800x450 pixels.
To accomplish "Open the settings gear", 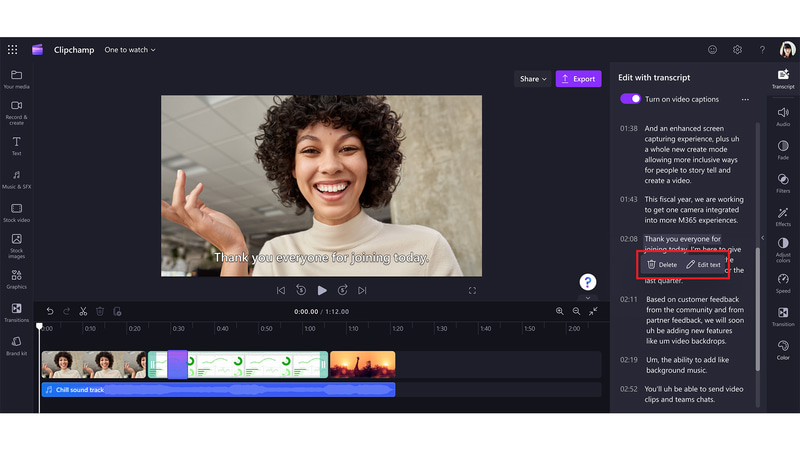I will pos(737,49).
